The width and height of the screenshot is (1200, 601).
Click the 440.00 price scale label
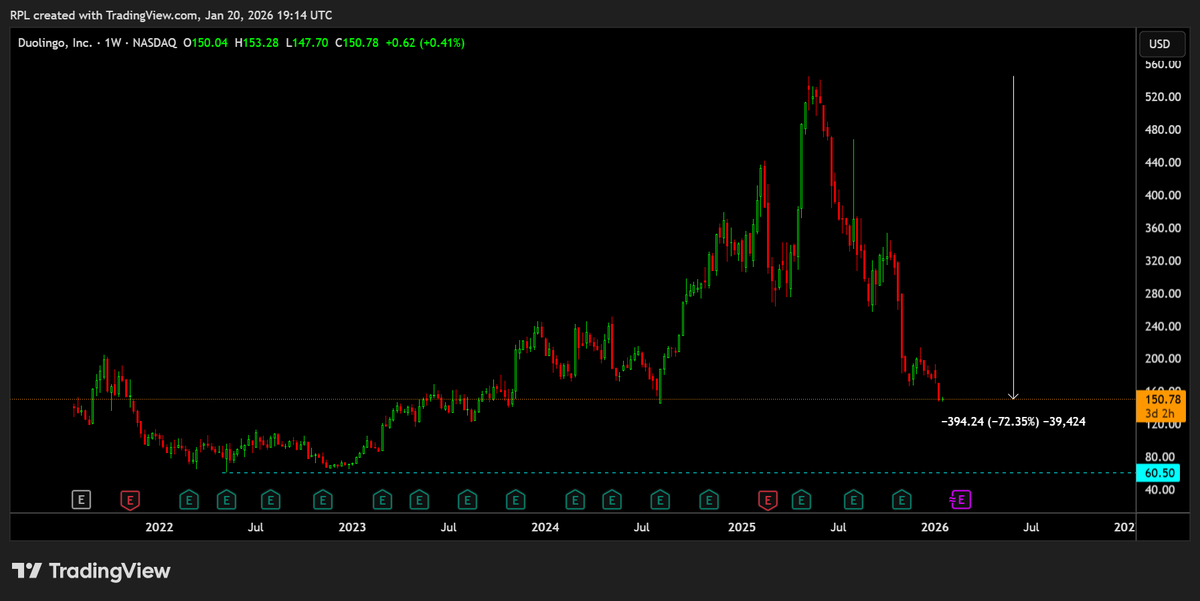(1163, 163)
